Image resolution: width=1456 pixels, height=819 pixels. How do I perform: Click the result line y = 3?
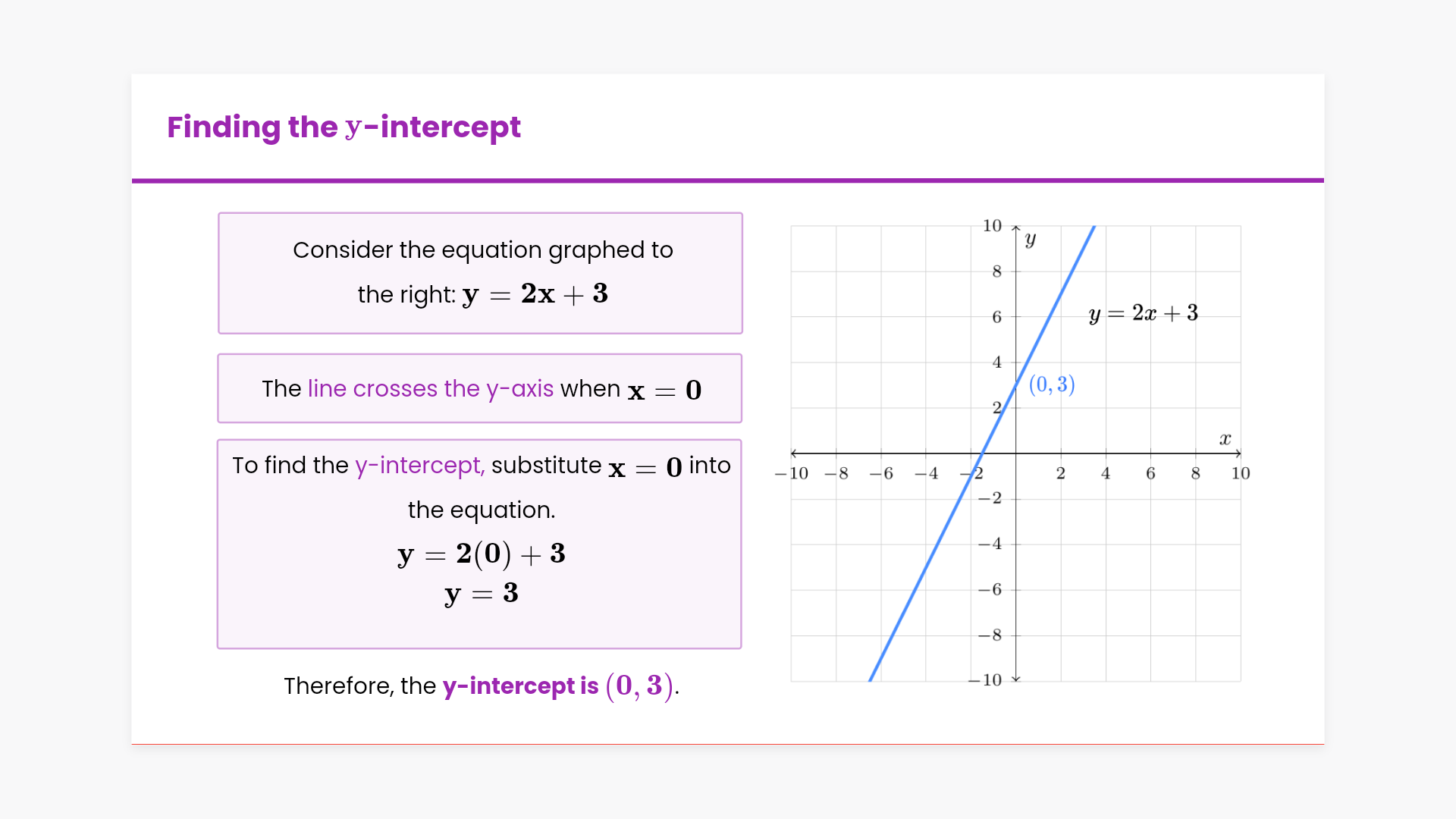[481, 594]
